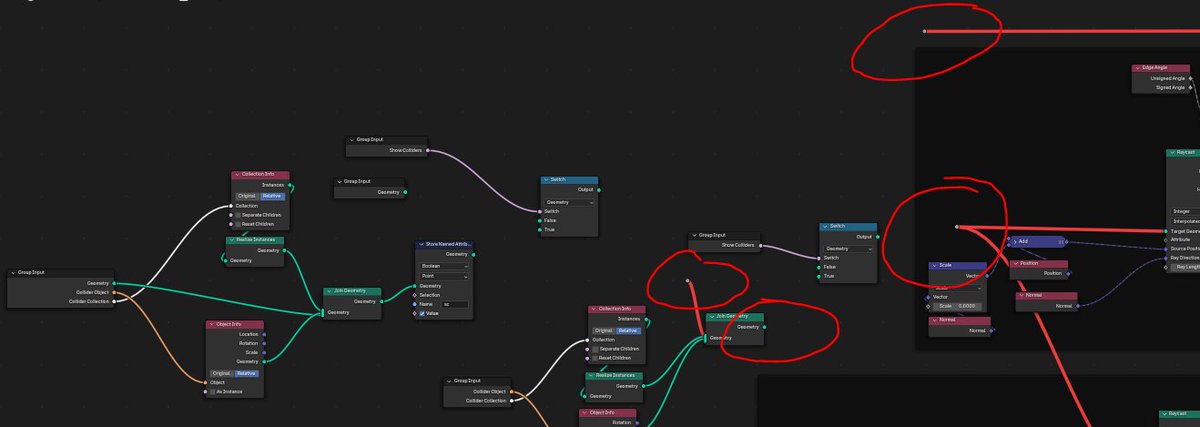Click Vector output socket of Scale node

pyautogui.click(x=987, y=276)
